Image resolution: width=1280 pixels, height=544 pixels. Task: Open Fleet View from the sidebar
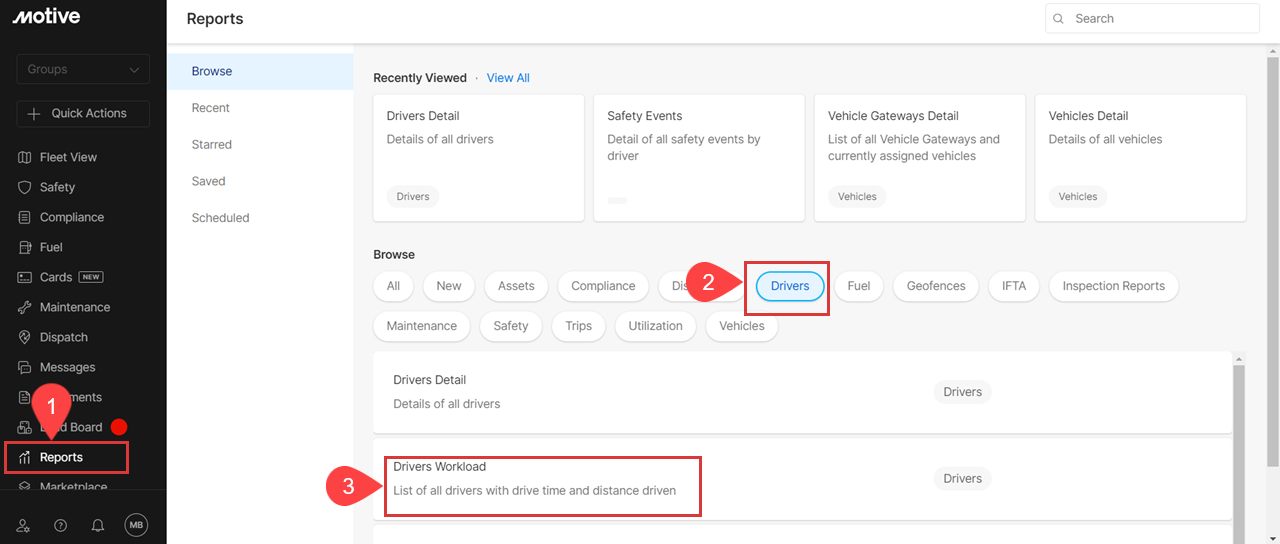[x=68, y=157]
